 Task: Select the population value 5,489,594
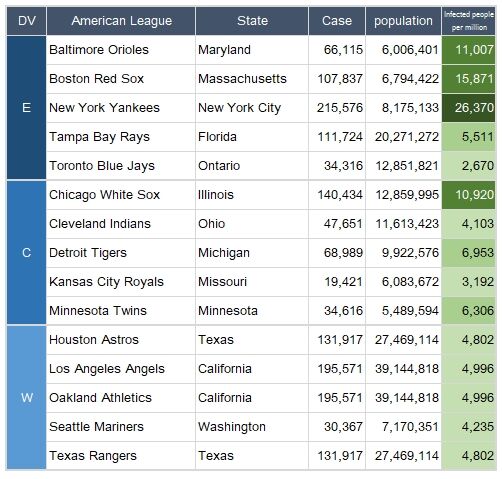tap(403, 311)
